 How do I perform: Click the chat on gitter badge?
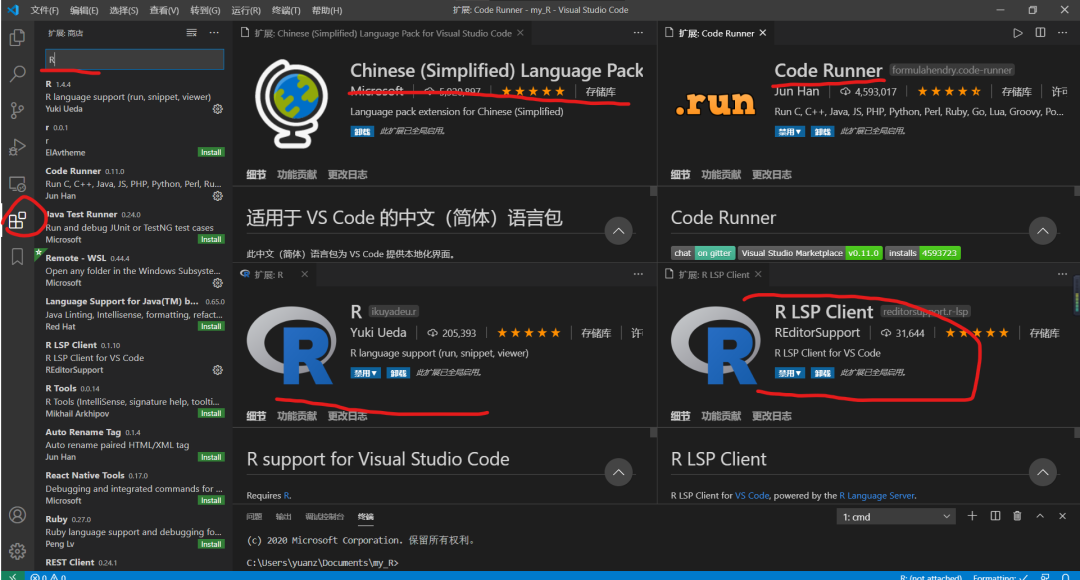click(x=703, y=253)
